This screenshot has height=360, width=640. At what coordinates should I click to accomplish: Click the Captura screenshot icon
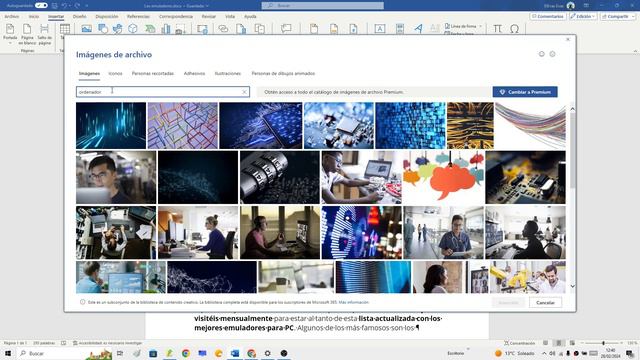pyautogui.click(x=180, y=29)
